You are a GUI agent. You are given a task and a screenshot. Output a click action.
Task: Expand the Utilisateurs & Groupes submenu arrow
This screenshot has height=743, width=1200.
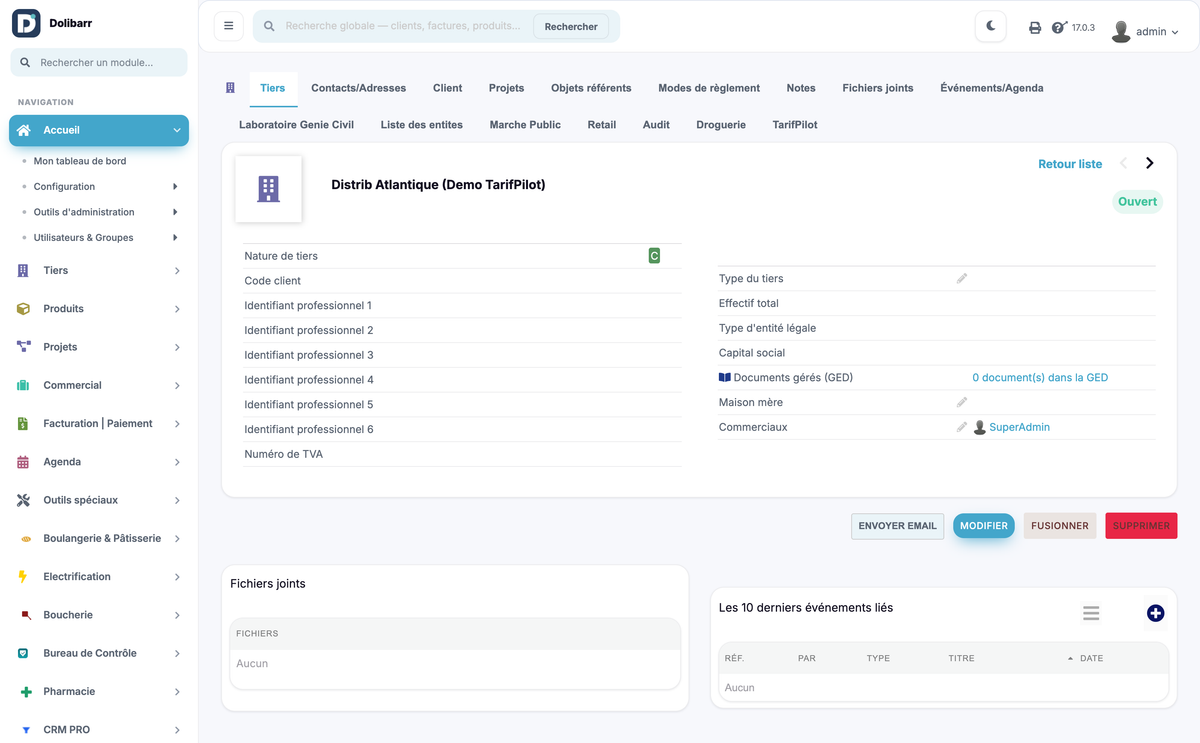click(x=175, y=238)
